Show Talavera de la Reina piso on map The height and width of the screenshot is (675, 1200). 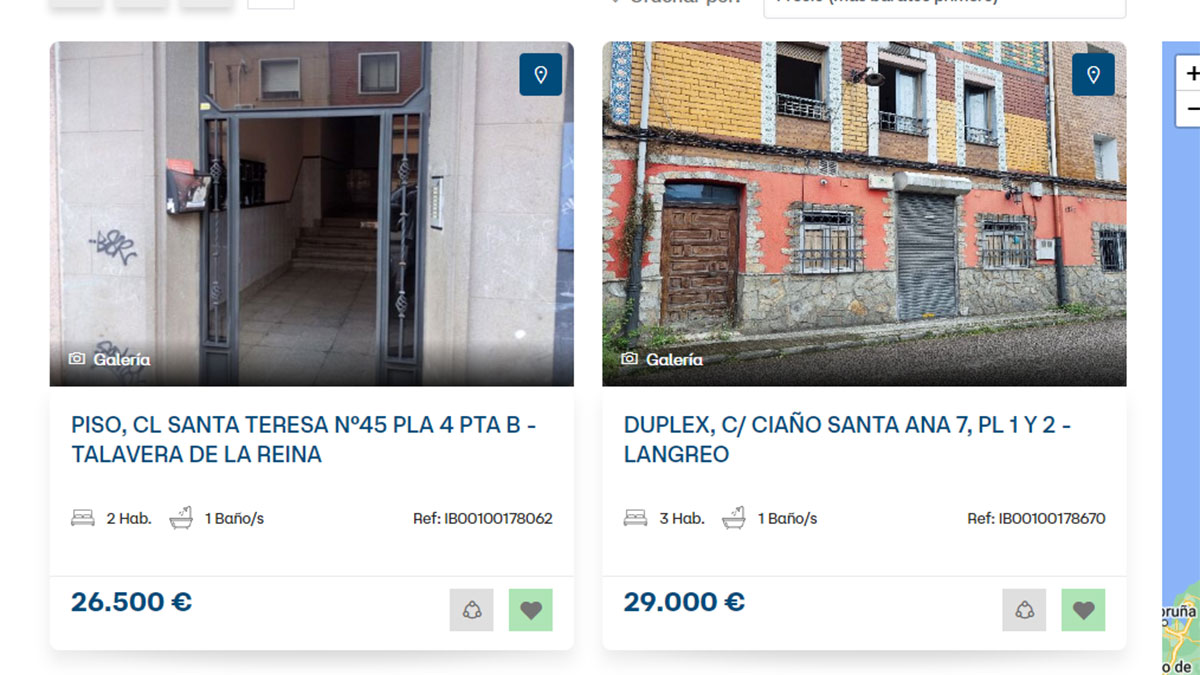(541, 75)
